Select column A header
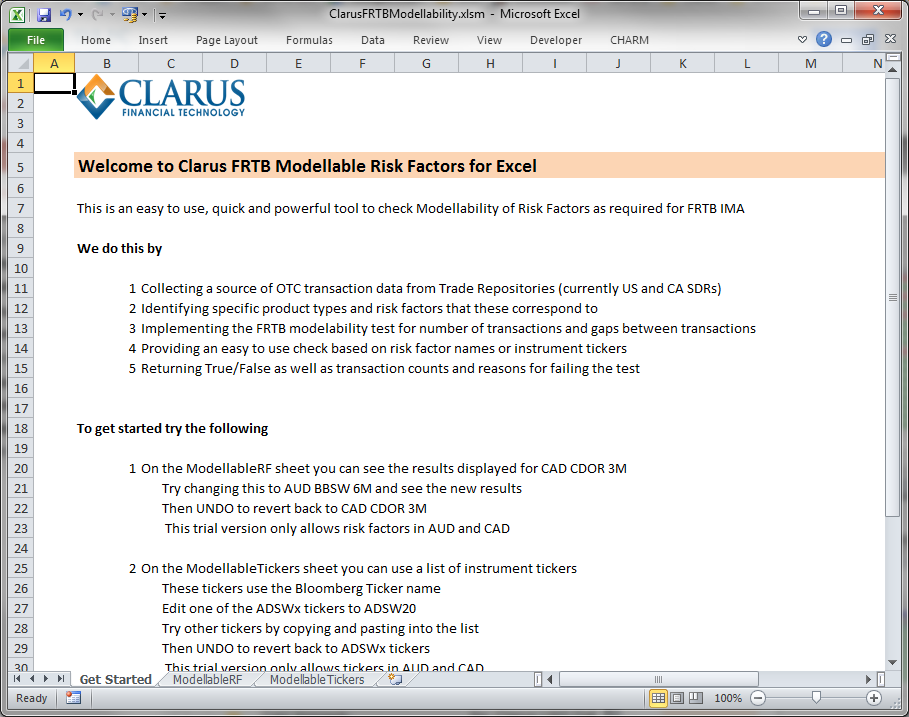909x717 pixels. pos(54,63)
